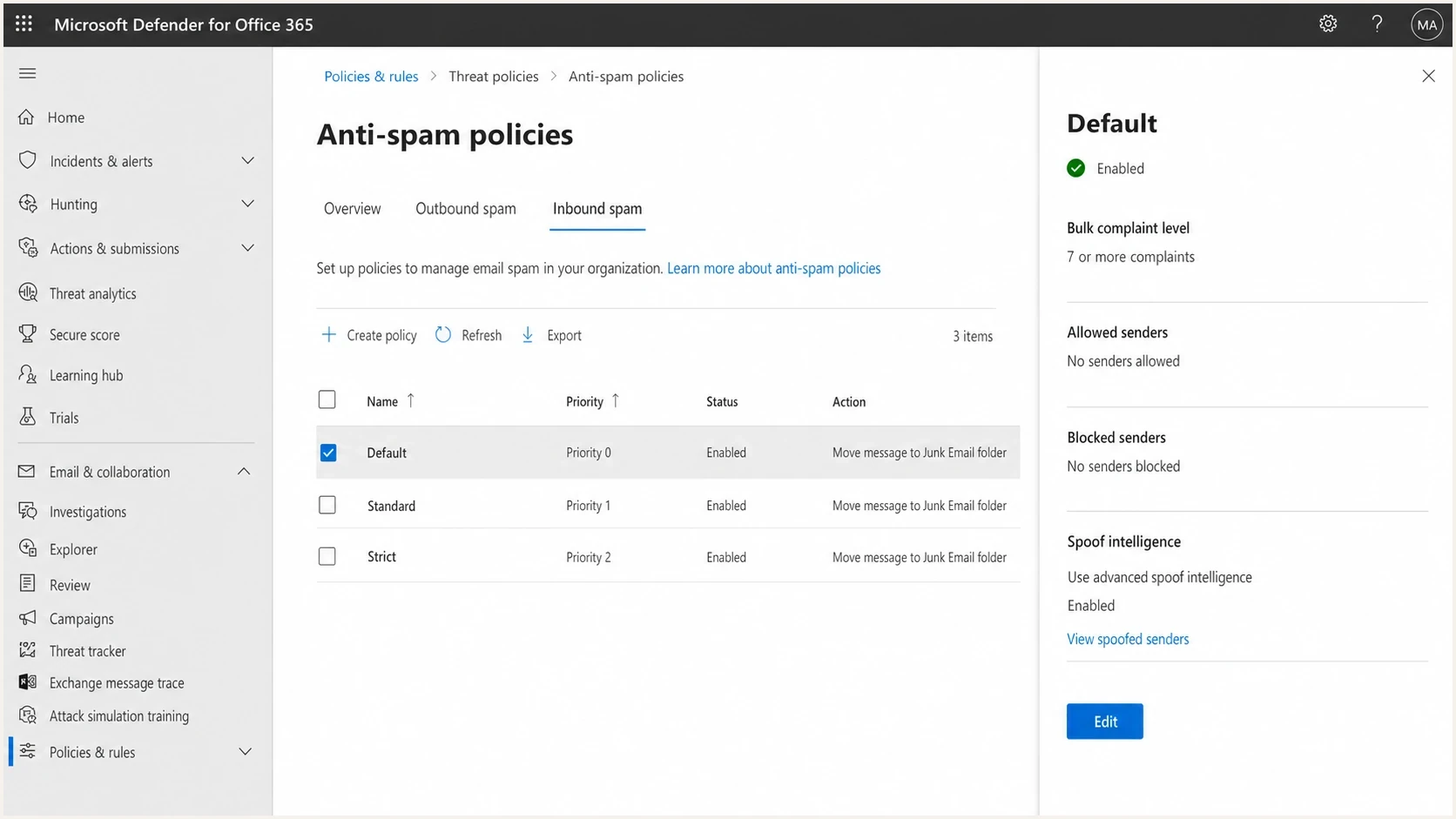Click the Action column header
This screenshot has height=819, width=1456.
click(x=849, y=401)
